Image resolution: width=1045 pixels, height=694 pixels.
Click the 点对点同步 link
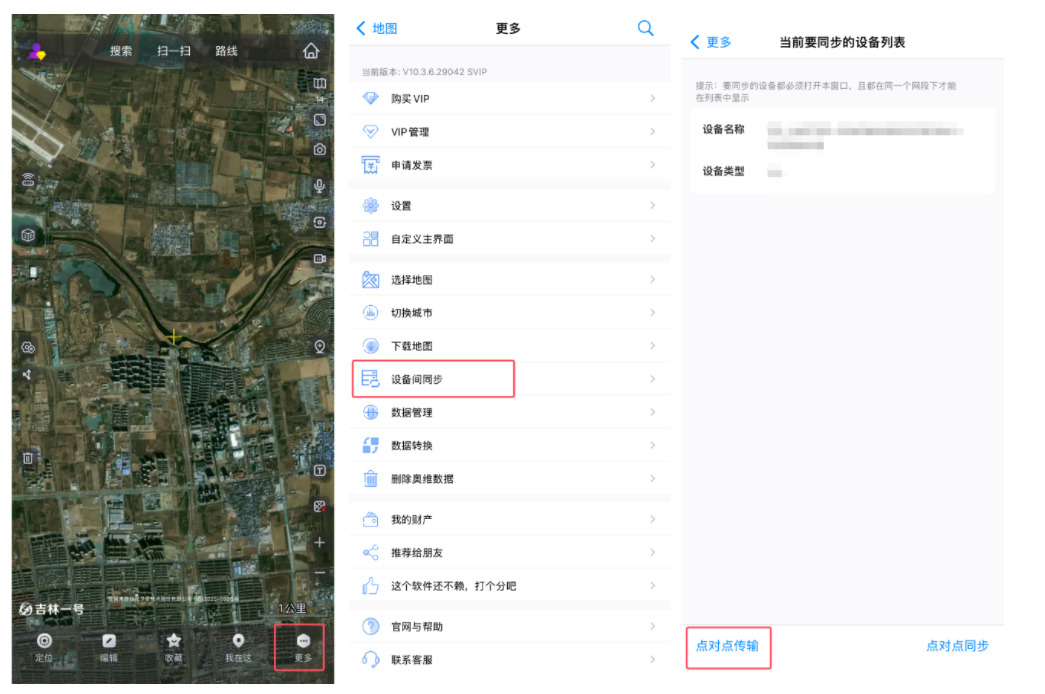pyautogui.click(x=957, y=646)
